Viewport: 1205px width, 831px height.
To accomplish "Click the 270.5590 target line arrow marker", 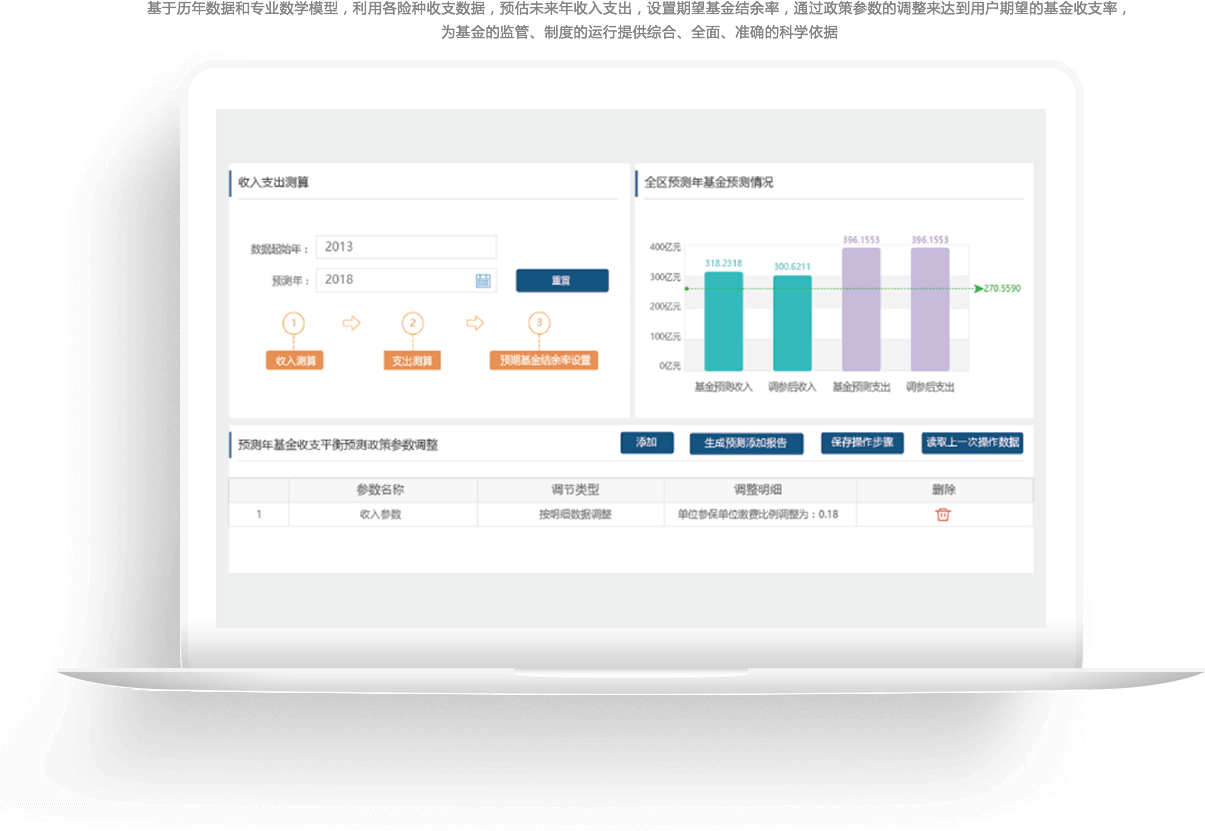I will point(978,288).
